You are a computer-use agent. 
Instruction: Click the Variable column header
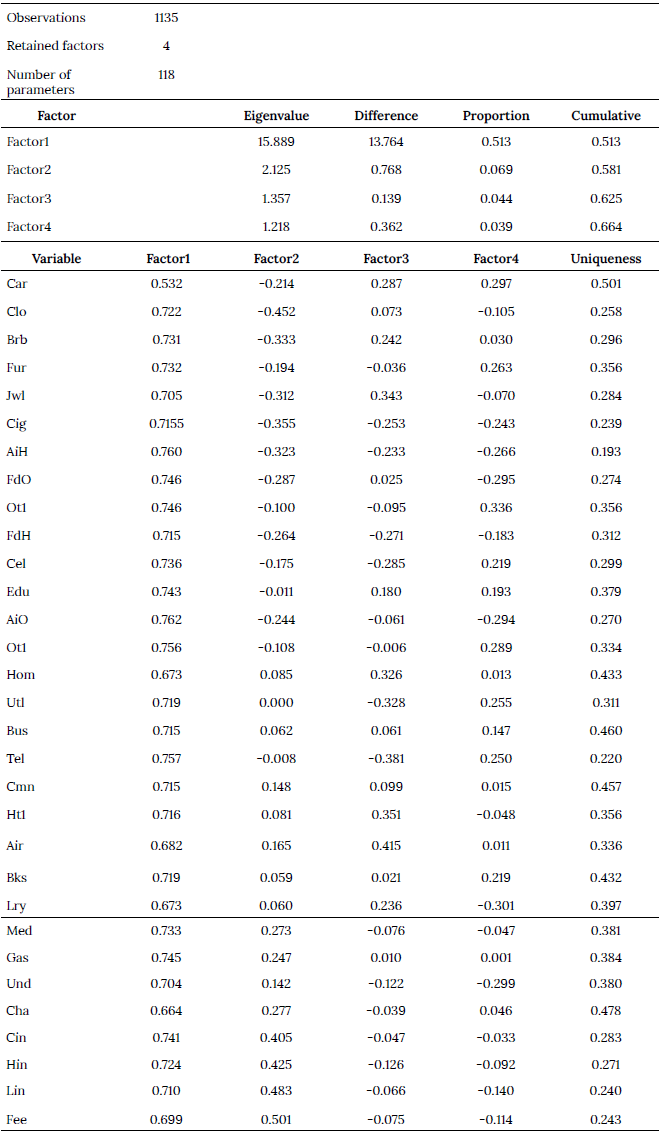[x=56, y=259]
